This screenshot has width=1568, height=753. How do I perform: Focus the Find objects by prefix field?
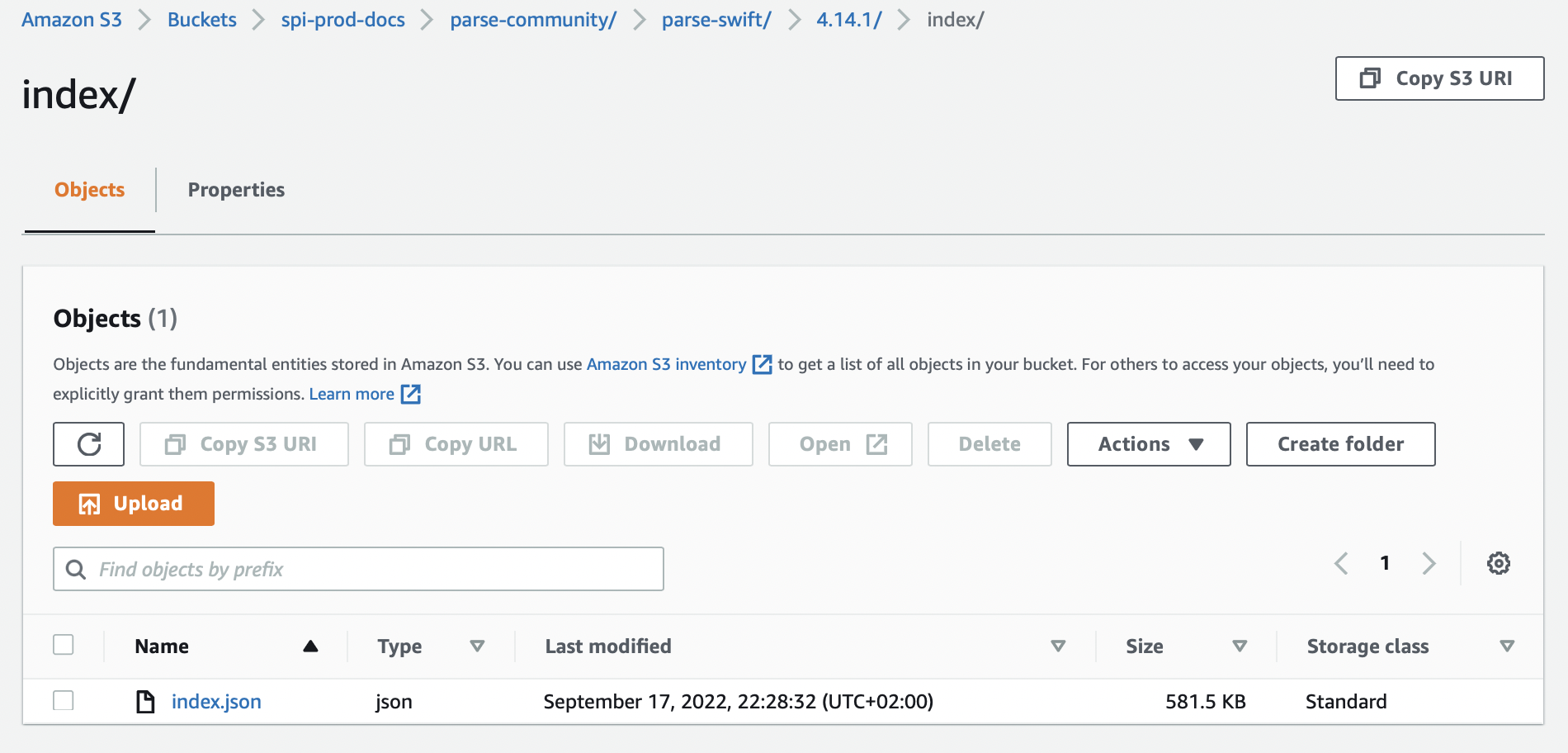click(358, 569)
